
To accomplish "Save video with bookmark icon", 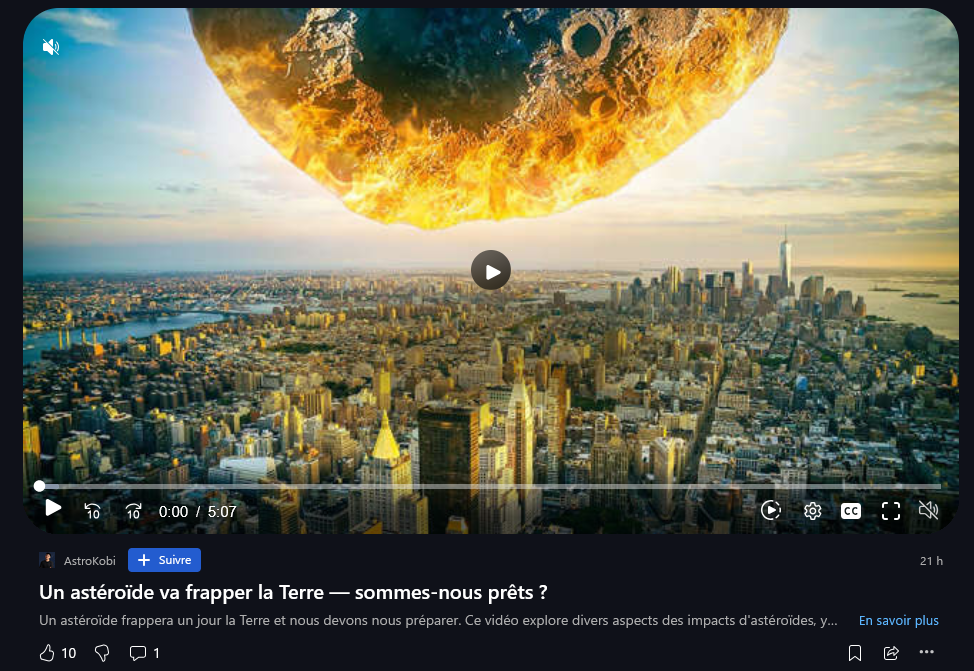I will tap(855, 652).
